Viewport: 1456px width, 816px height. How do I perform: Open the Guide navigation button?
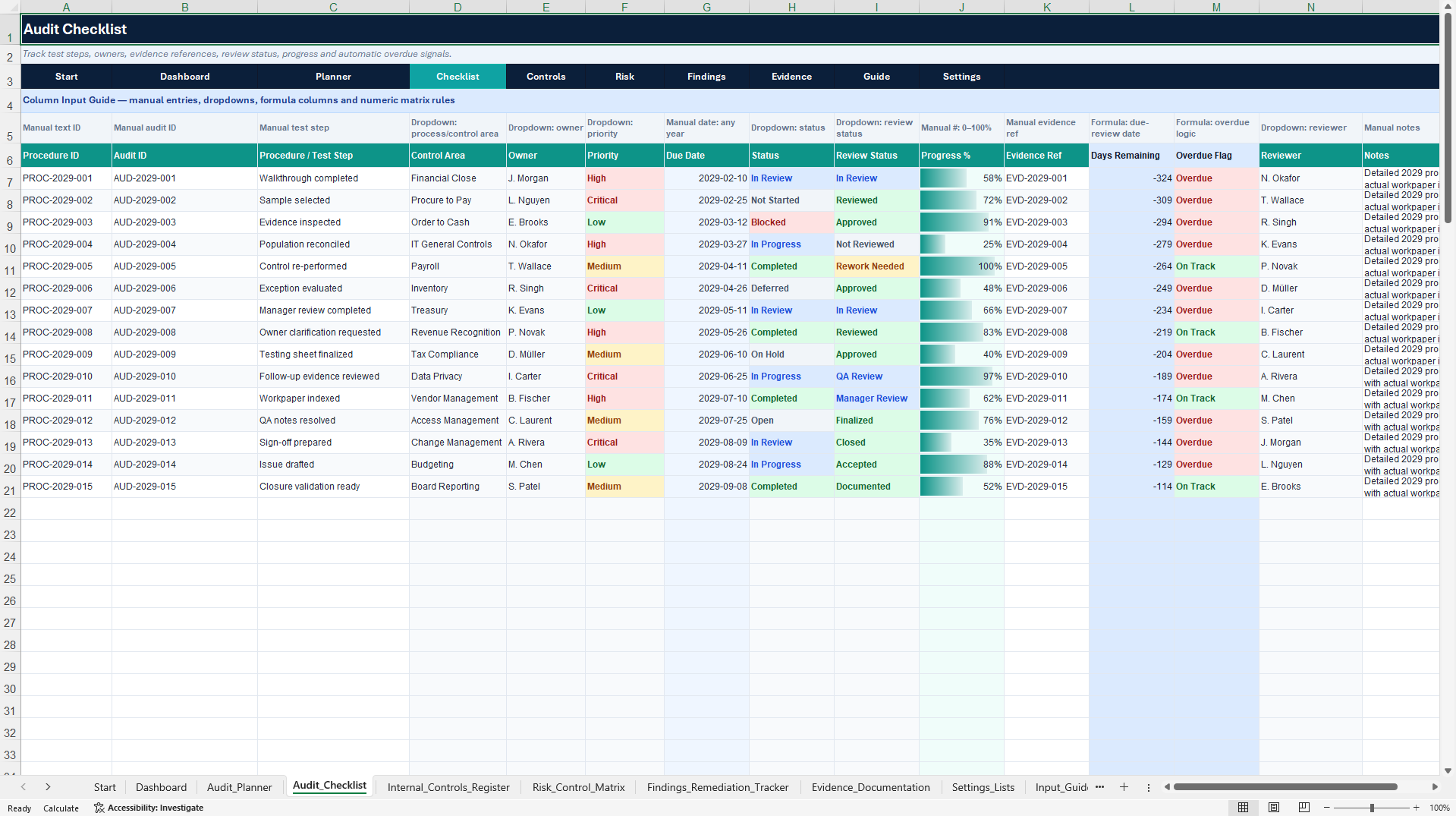(x=876, y=77)
